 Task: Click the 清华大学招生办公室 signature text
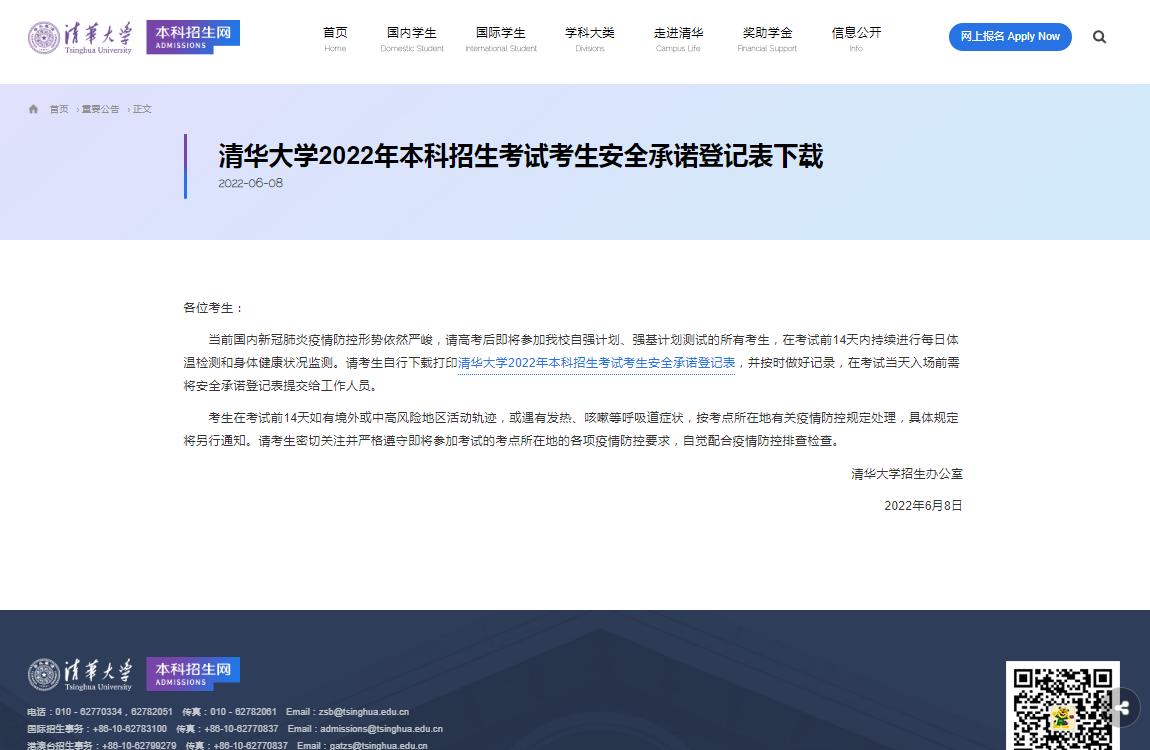pos(907,474)
